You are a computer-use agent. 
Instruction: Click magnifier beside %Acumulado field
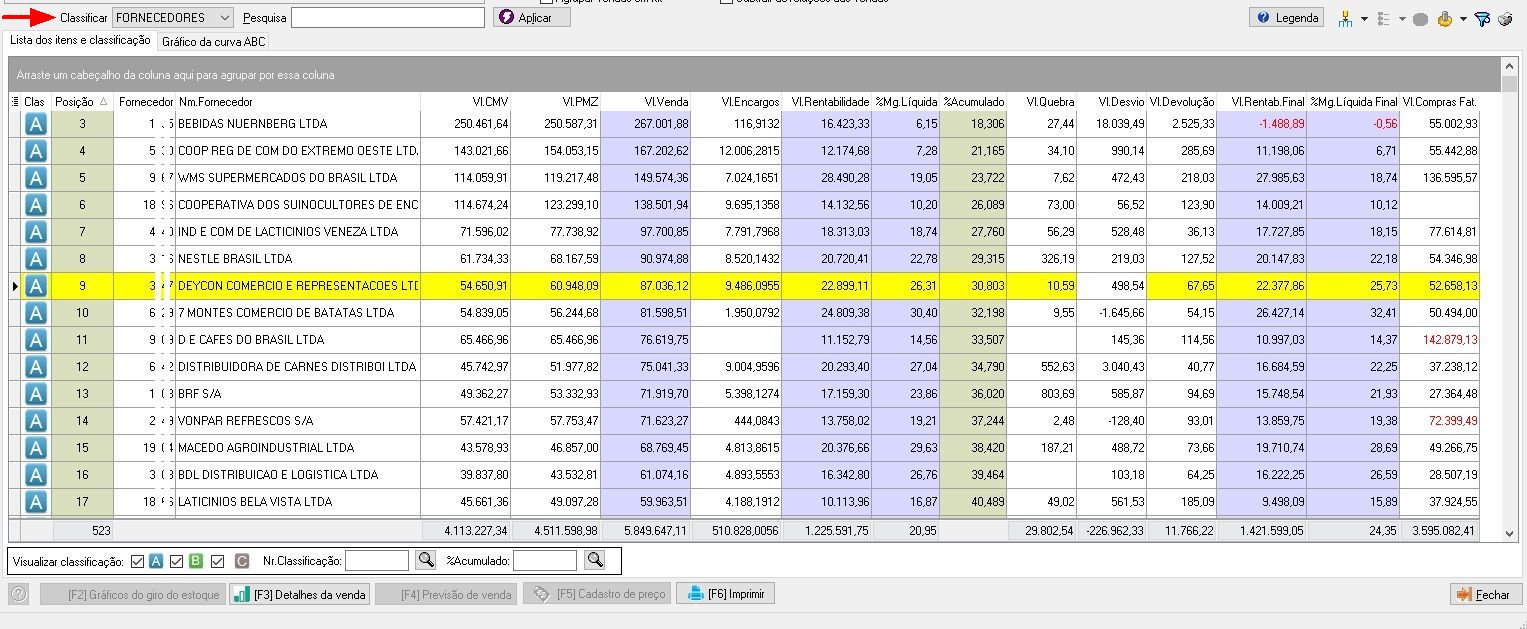click(594, 560)
